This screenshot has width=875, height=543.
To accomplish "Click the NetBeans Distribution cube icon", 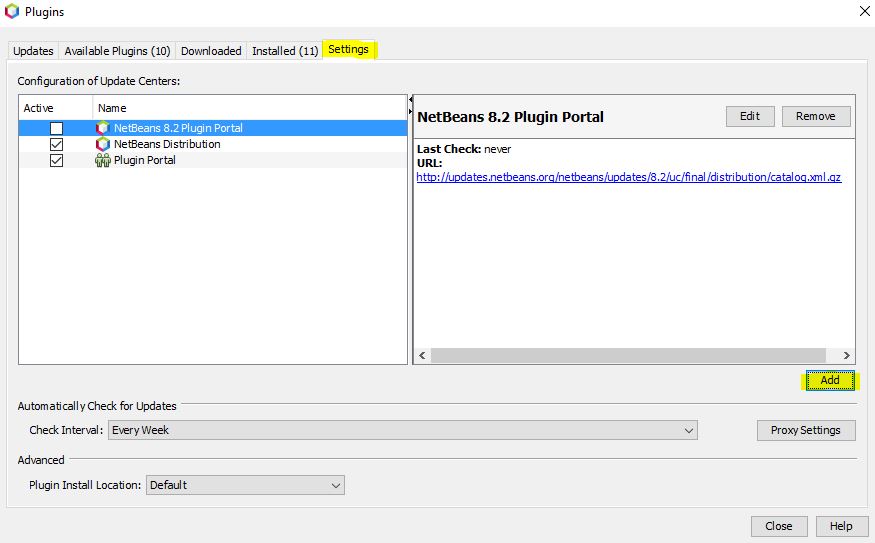I will tap(103, 144).
